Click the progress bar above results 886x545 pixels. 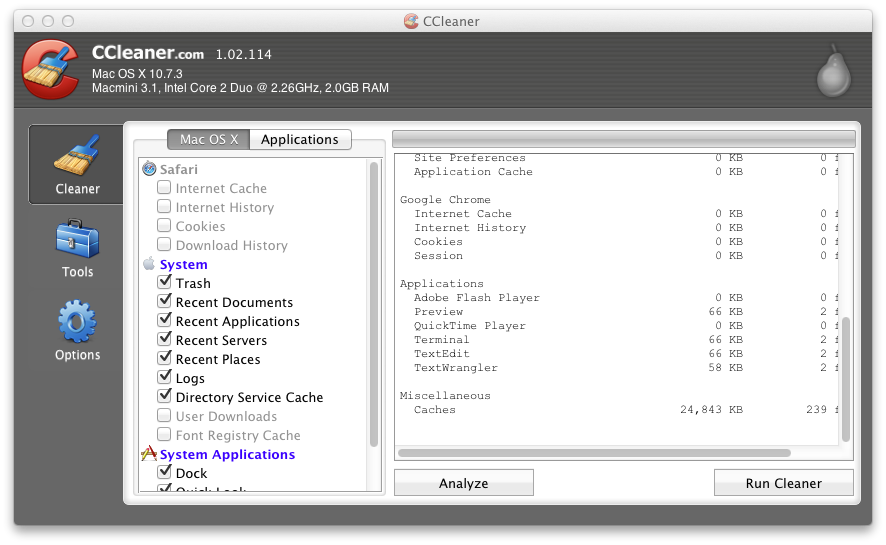pos(624,138)
